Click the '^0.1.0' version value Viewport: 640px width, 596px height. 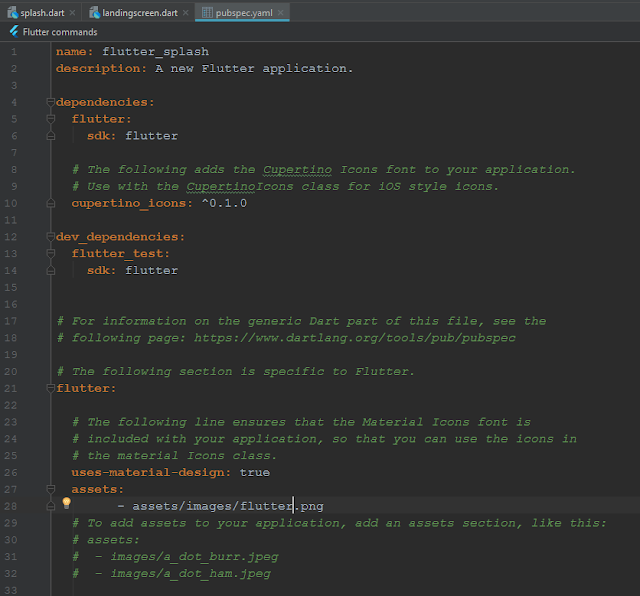point(224,203)
